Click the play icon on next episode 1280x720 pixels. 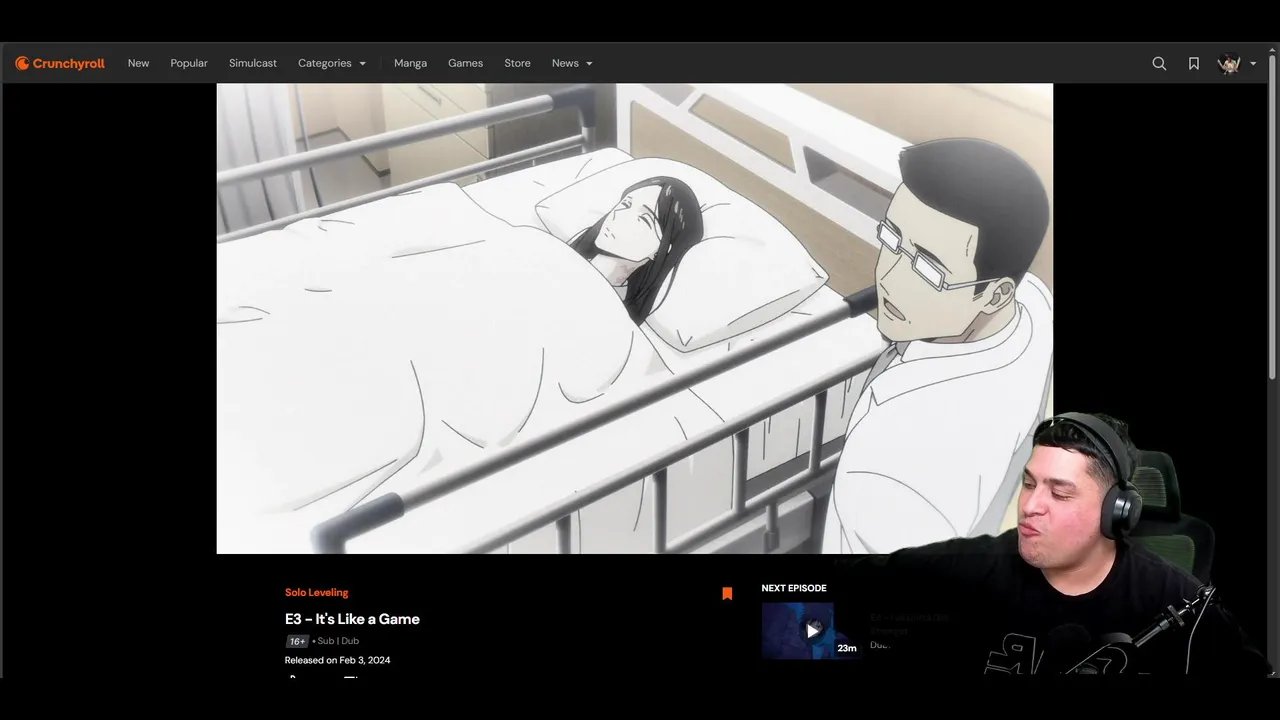click(812, 631)
